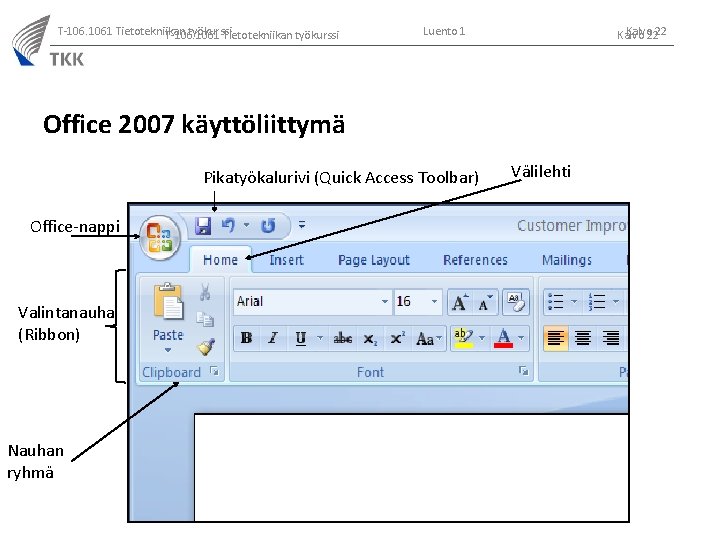Viewport: 720px width, 540px height.
Task: Click the Shrink Font icon
Action: [x=485, y=302]
